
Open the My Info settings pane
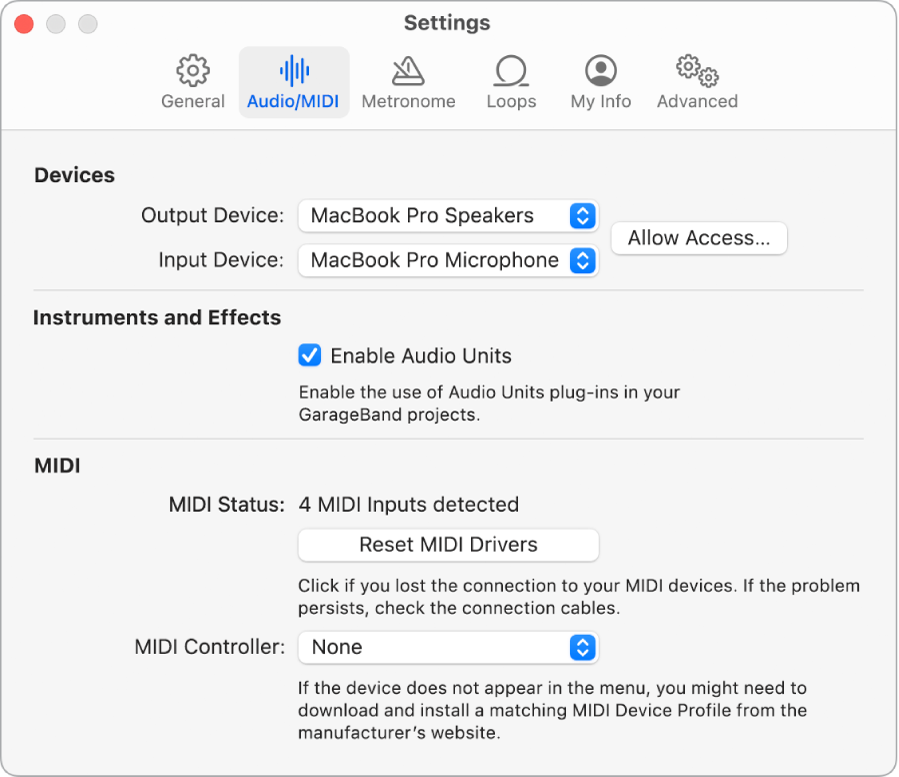click(x=599, y=82)
